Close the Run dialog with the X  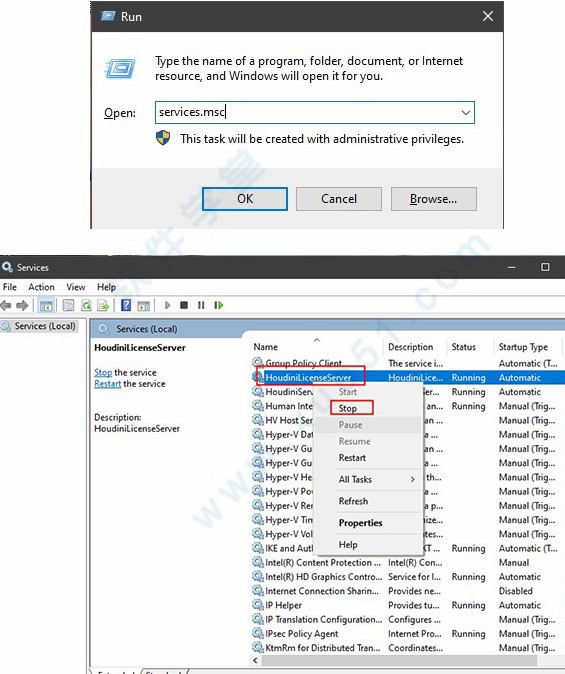click(488, 16)
